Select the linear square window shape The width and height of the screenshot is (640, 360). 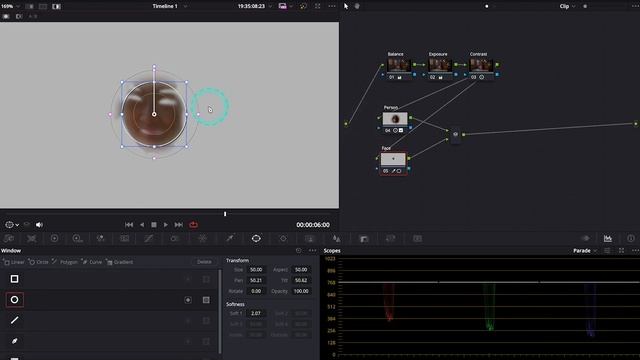click(14, 279)
